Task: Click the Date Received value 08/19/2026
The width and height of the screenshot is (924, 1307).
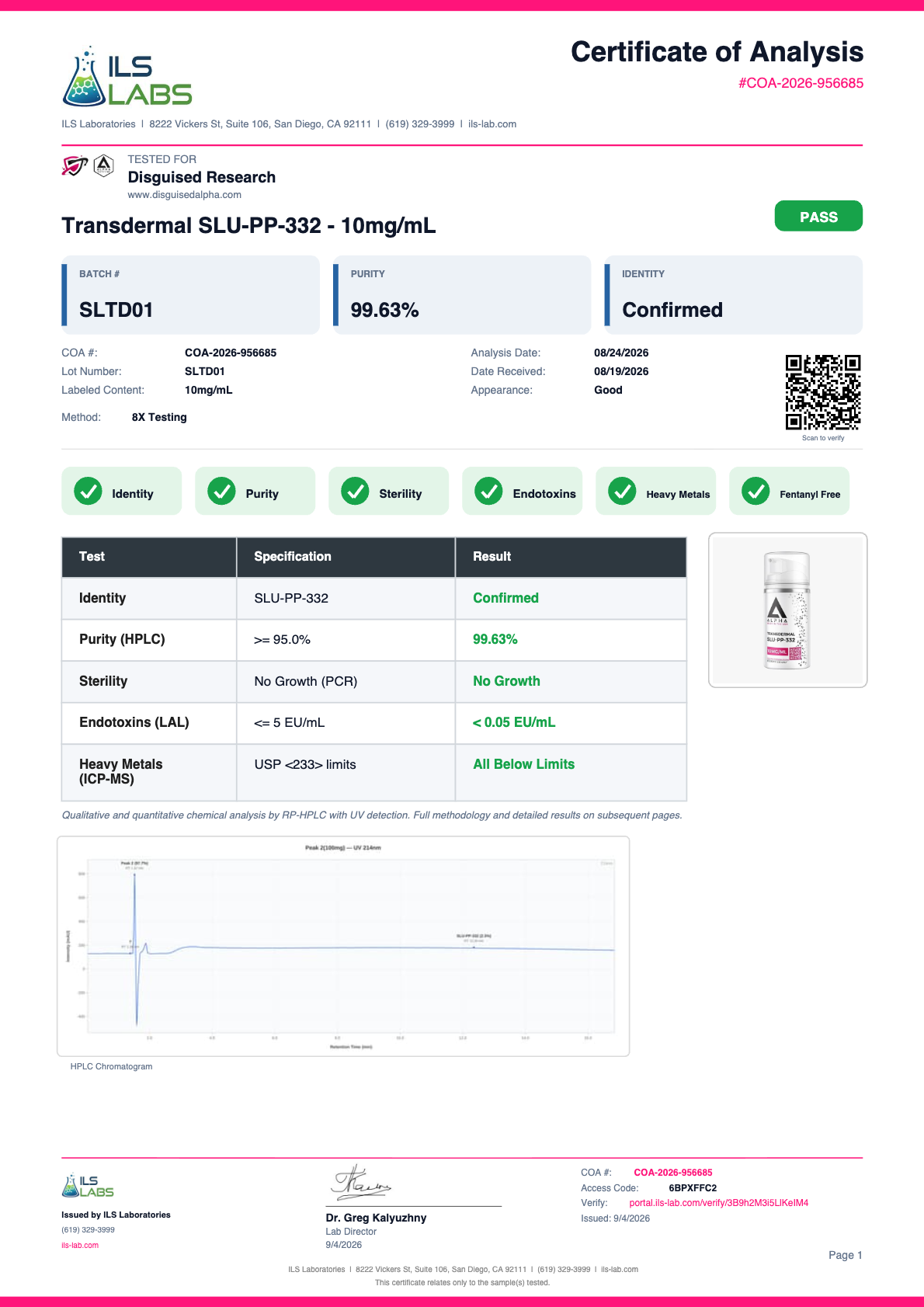Action: (621, 371)
